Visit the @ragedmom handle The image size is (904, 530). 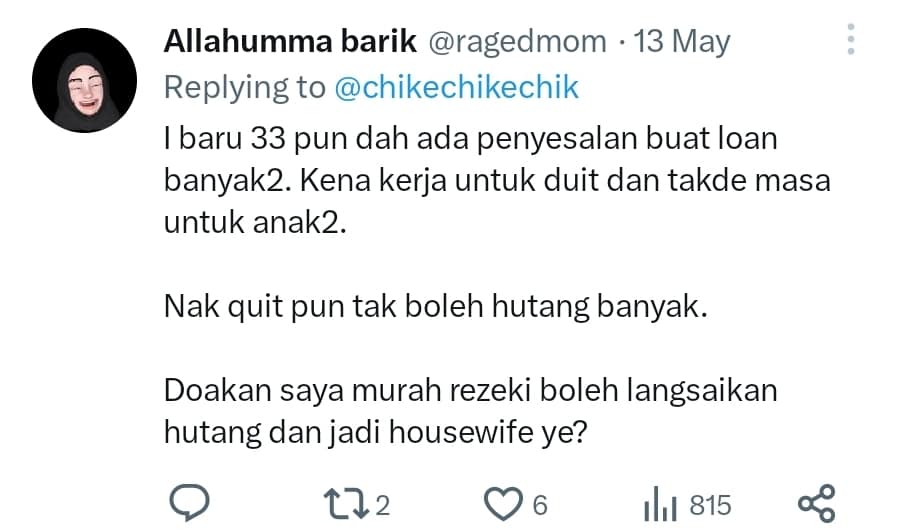pos(517,43)
